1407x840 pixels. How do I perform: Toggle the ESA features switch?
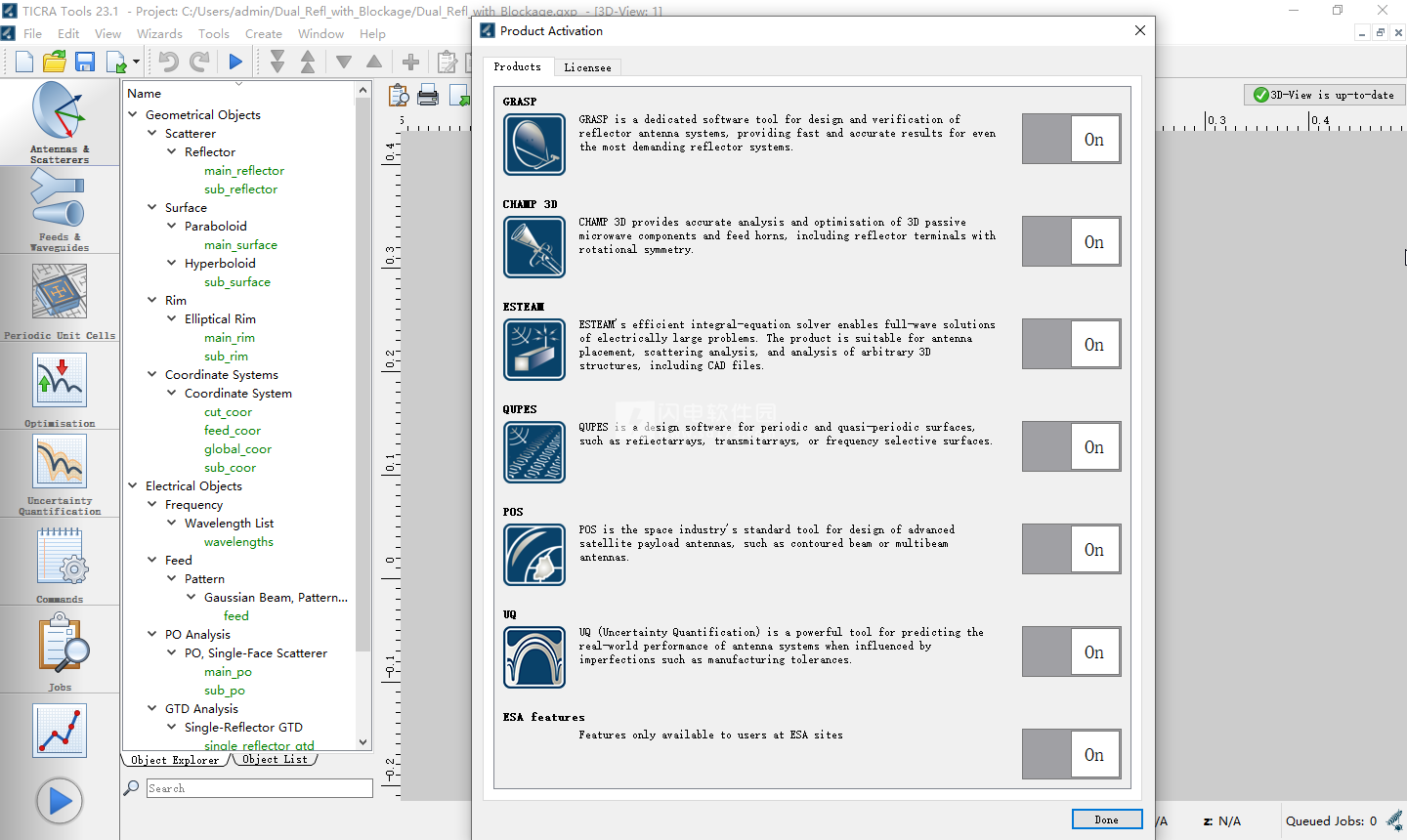point(1072,754)
